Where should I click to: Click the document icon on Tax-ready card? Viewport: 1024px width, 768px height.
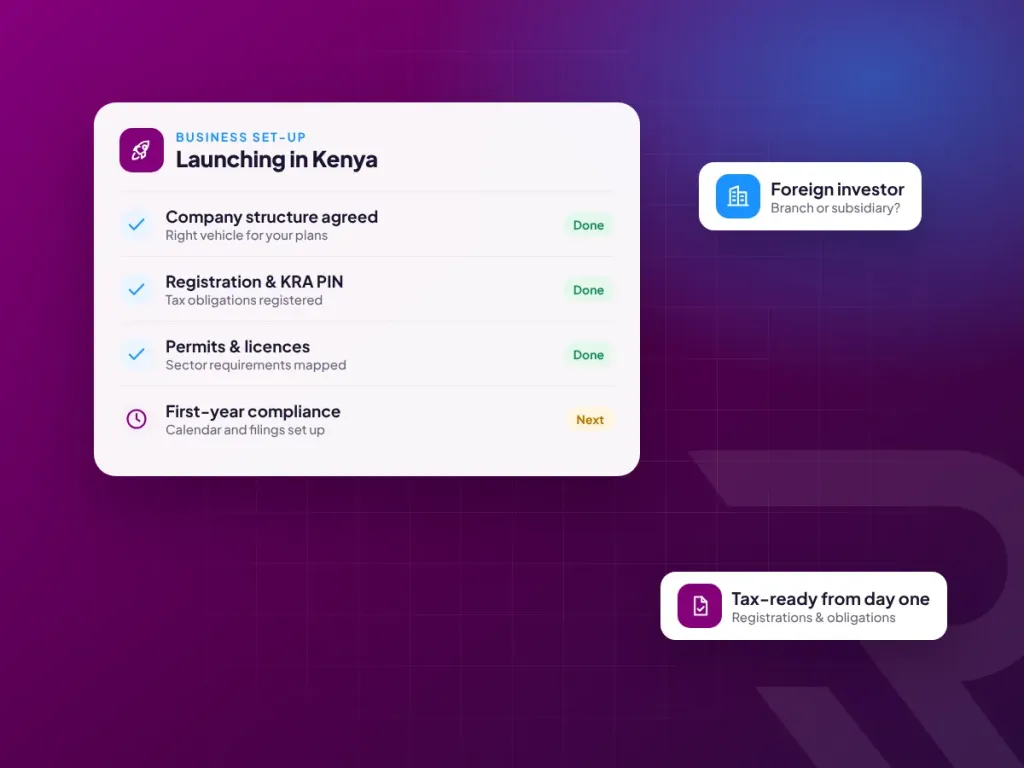(699, 605)
